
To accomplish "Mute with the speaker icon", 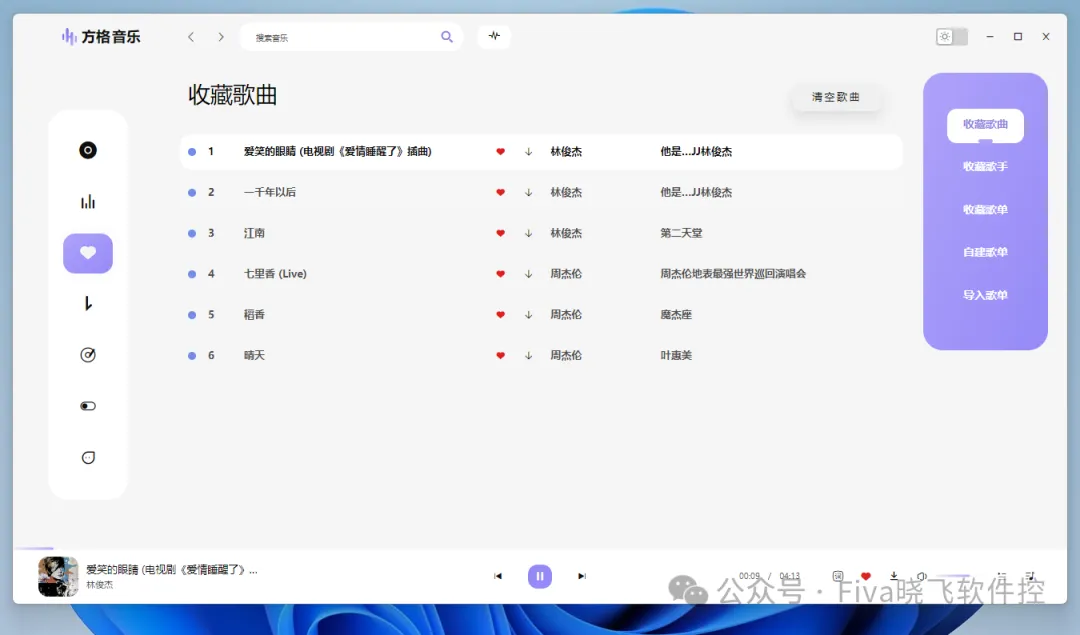I will [922, 576].
